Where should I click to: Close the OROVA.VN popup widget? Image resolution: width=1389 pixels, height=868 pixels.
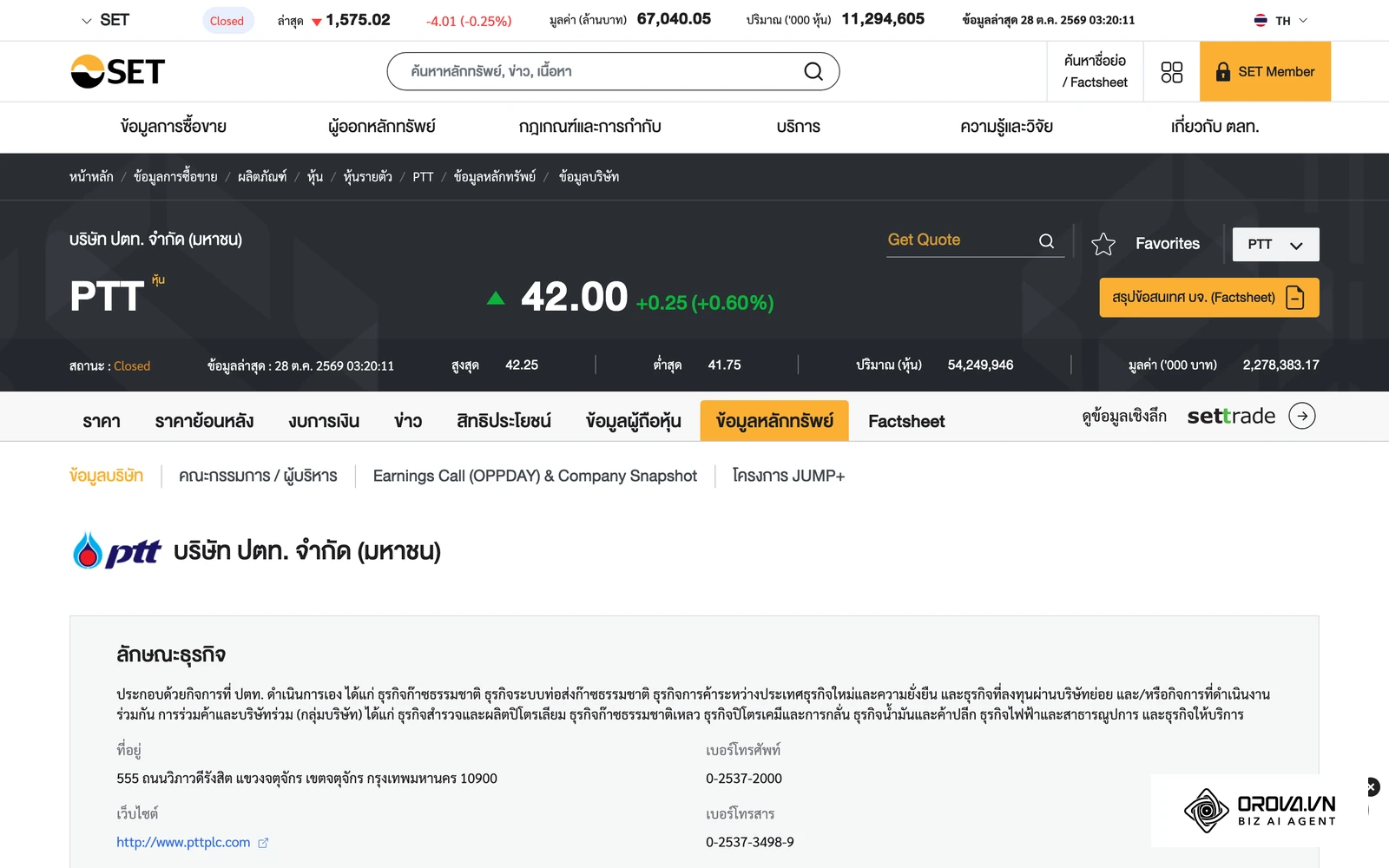1372,786
